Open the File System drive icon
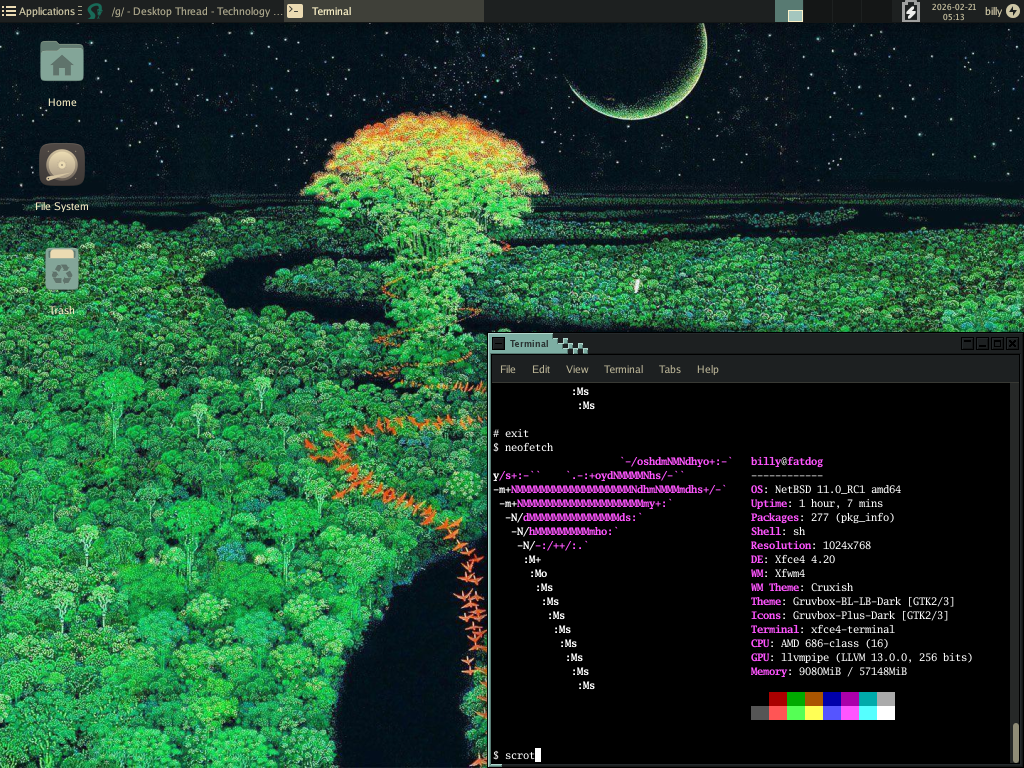The width and height of the screenshot is (1024, 768). (62, 165)
